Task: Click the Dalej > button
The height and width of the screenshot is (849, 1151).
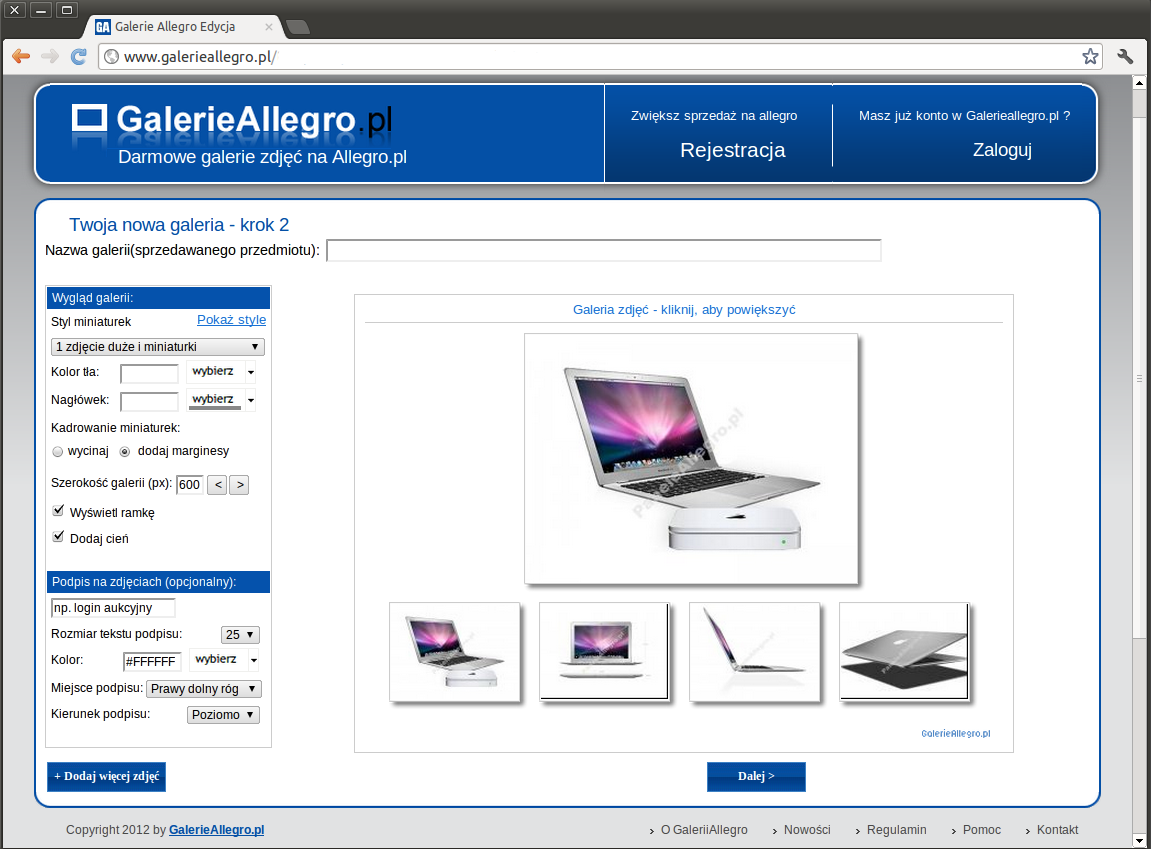Action: point(756,776)
